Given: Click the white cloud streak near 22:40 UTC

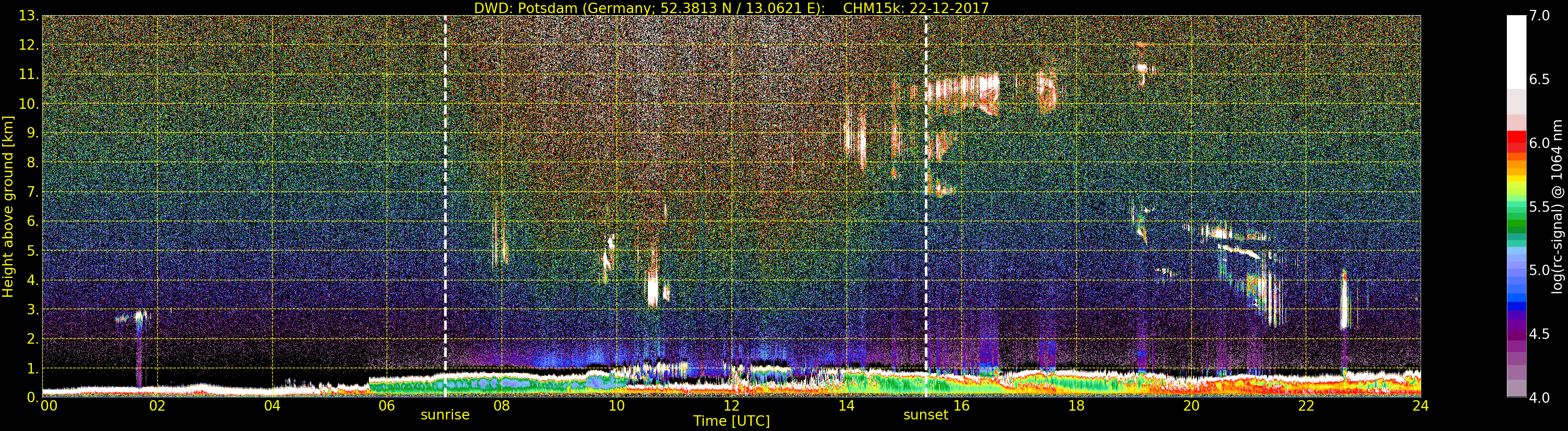Looking at the screenshot, I should pos(1344,300).
